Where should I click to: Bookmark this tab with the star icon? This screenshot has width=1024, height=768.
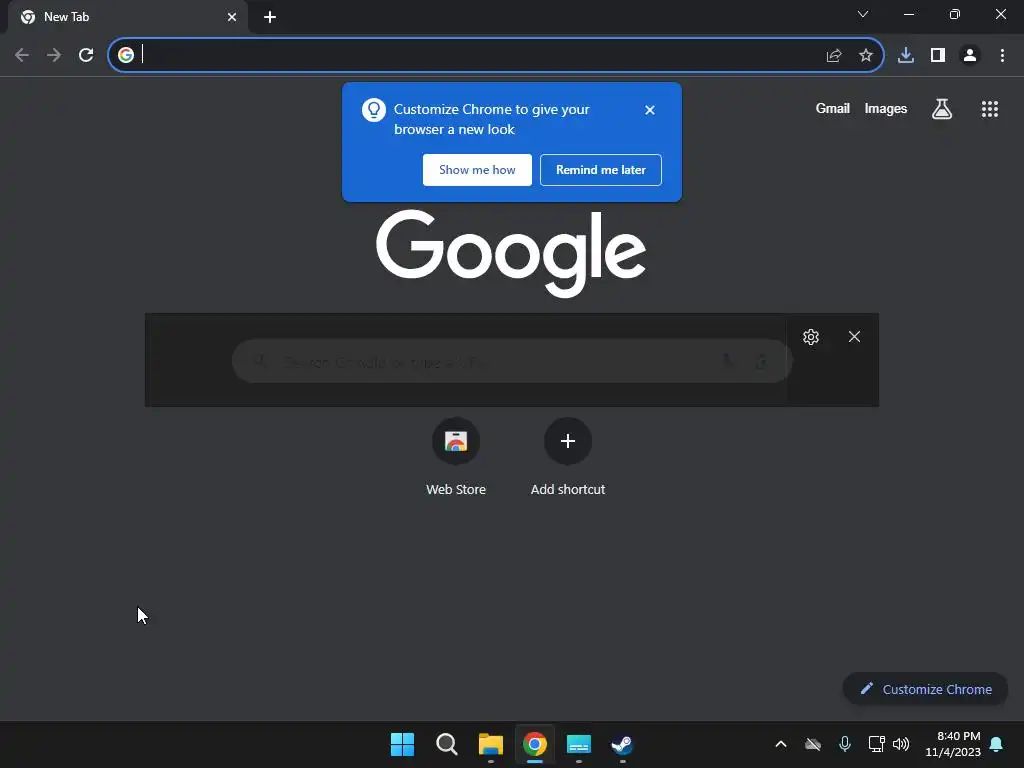click(x=866, y=56)
